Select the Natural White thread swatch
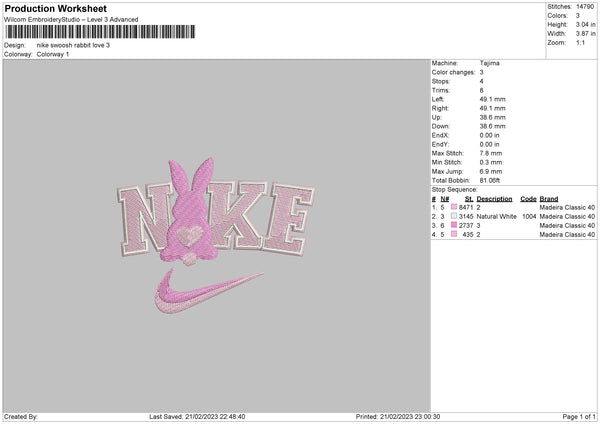The image size is (600, 424). pyautogui.click(x=454, y=216)
